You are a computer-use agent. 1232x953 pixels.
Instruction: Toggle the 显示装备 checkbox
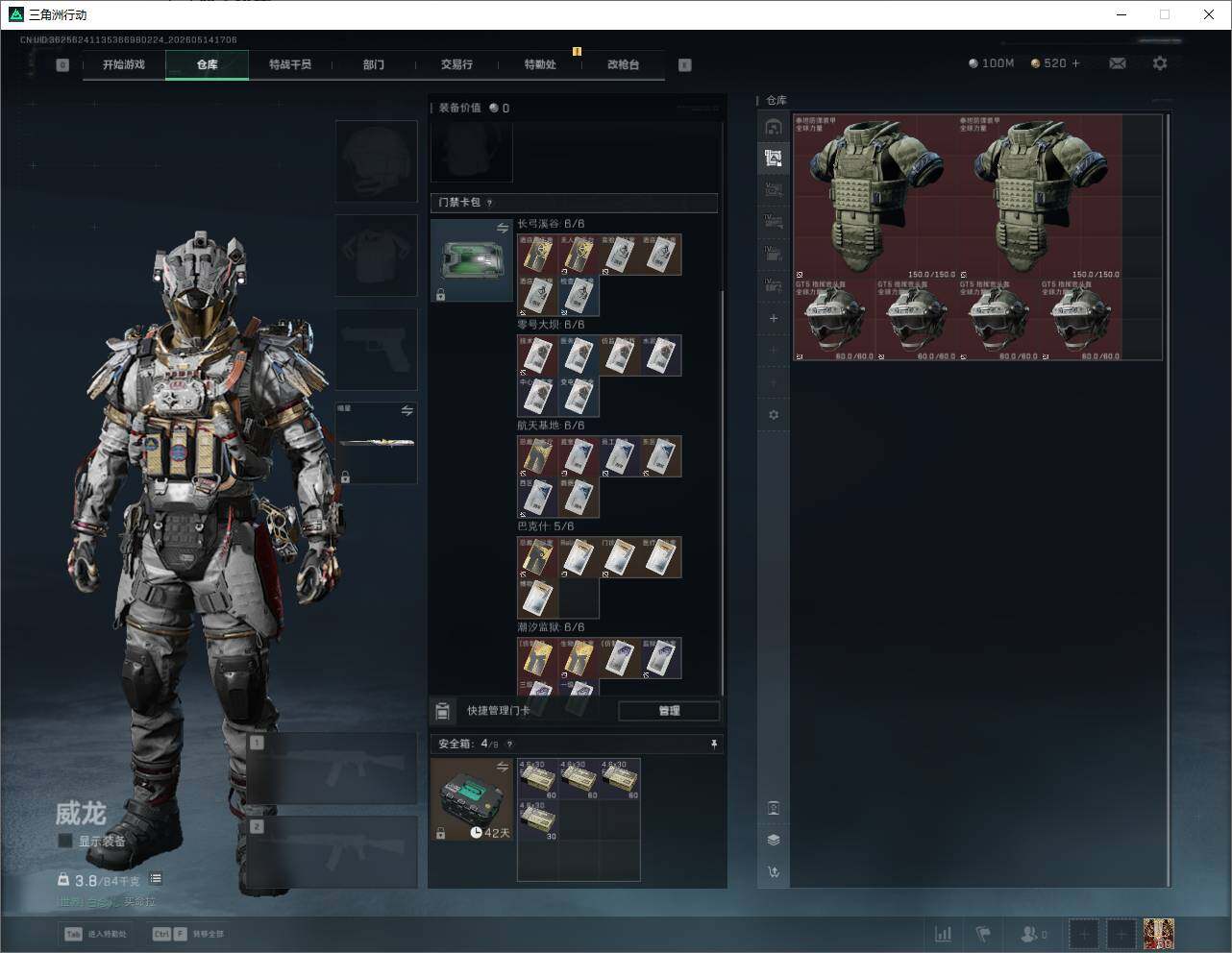coord(65,841)
